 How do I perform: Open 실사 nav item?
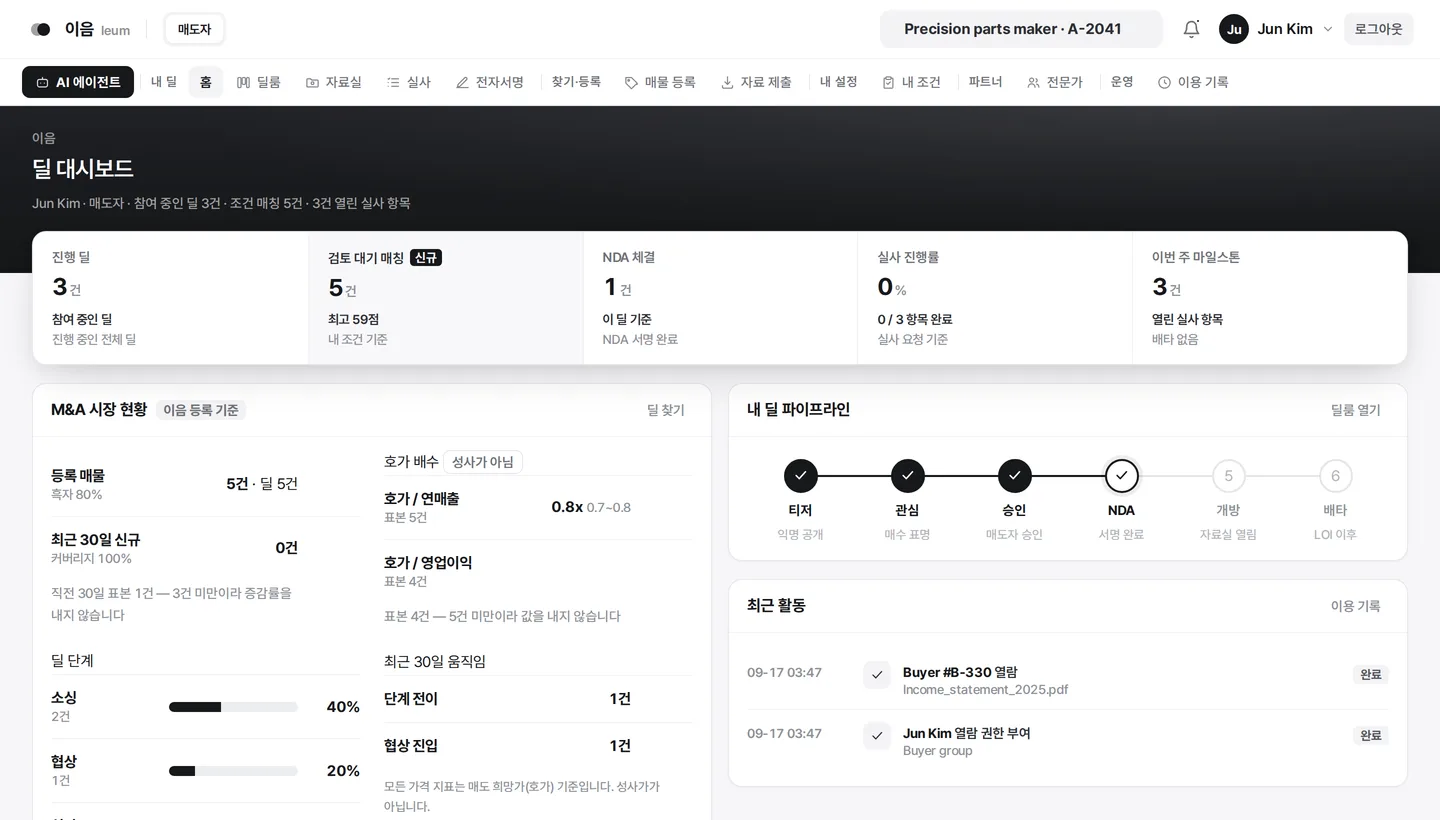(x=409, y=82)
